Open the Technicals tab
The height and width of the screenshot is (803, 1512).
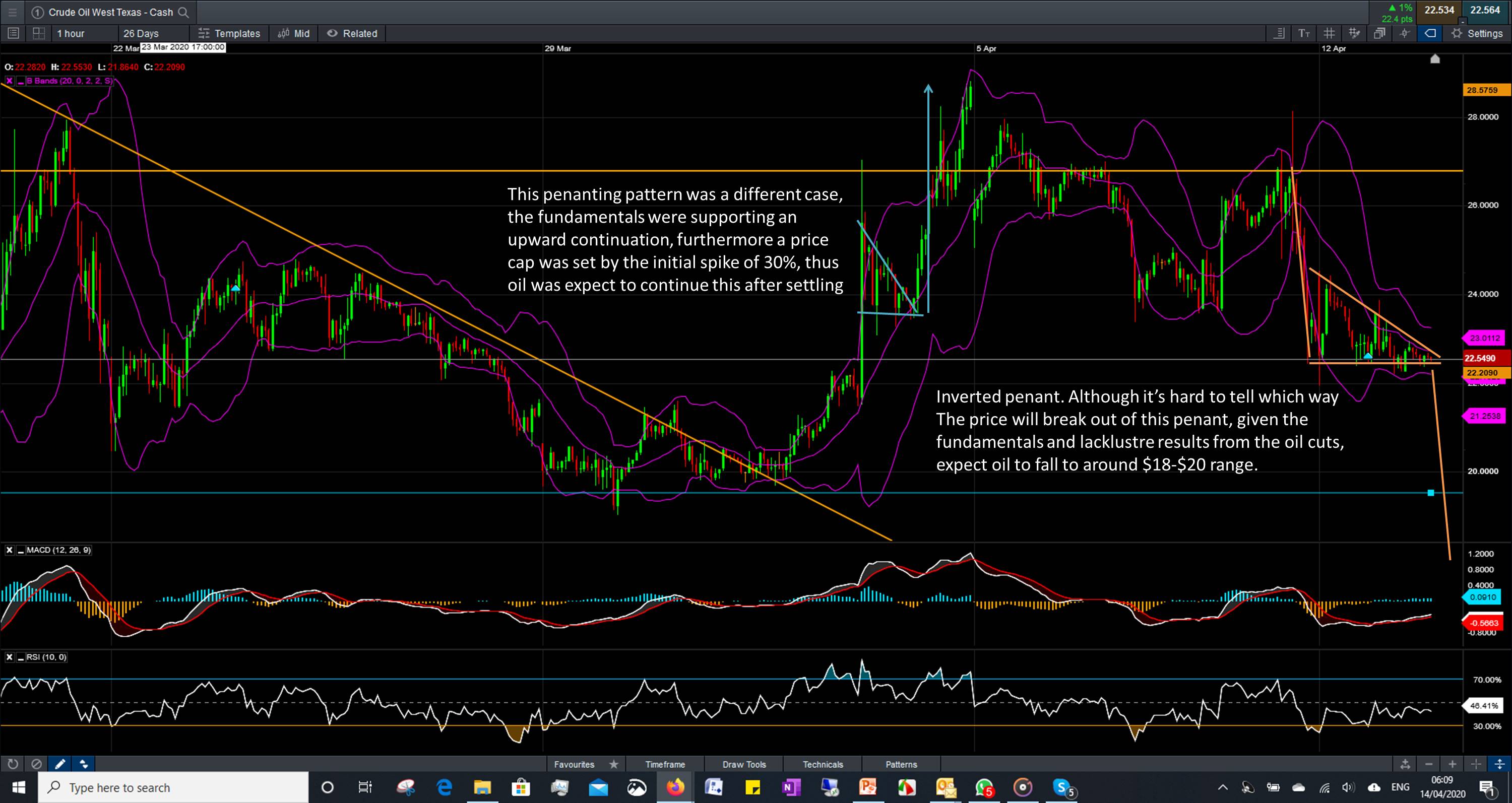point(823,764)
